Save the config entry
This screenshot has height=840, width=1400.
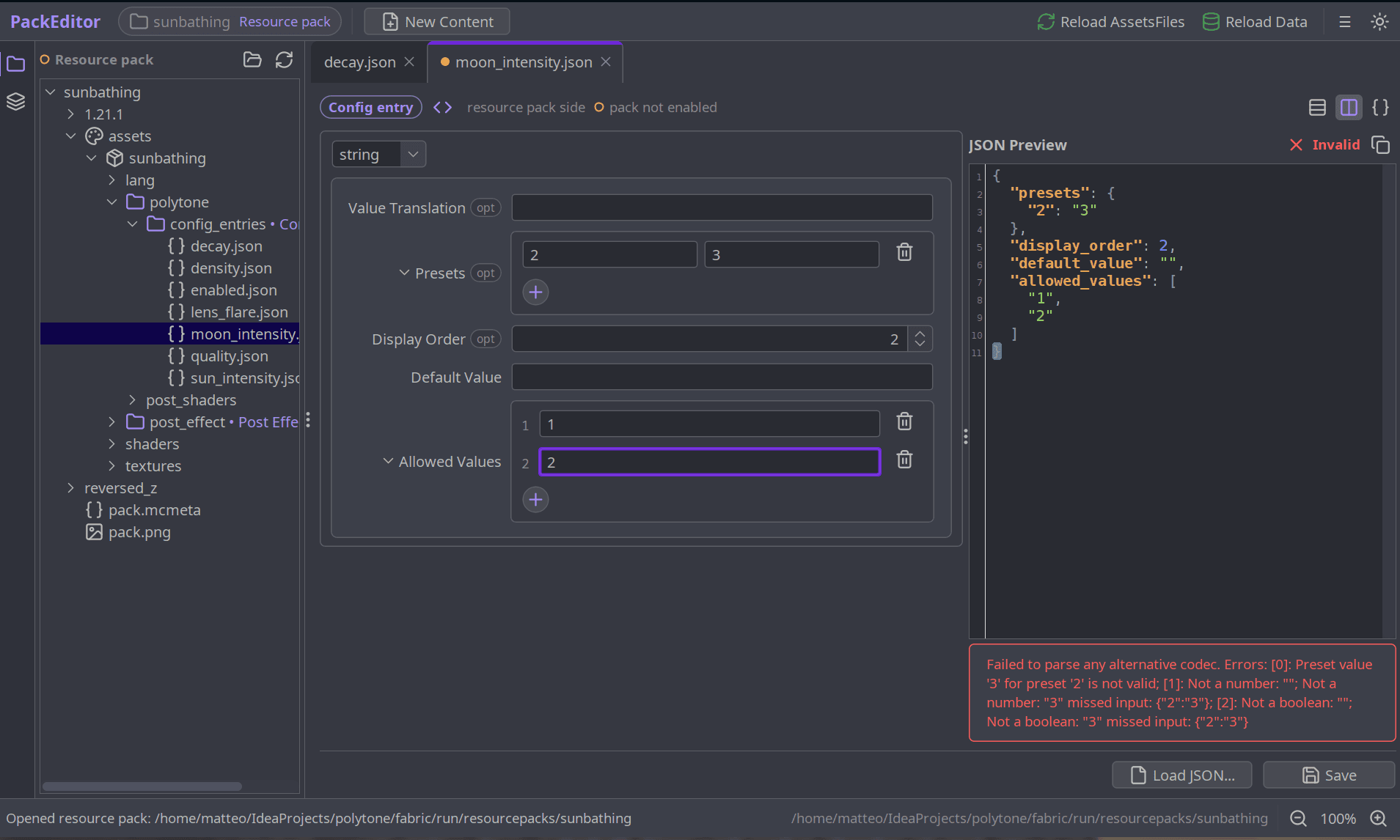pyautogui.click(x=1329, y=775)
